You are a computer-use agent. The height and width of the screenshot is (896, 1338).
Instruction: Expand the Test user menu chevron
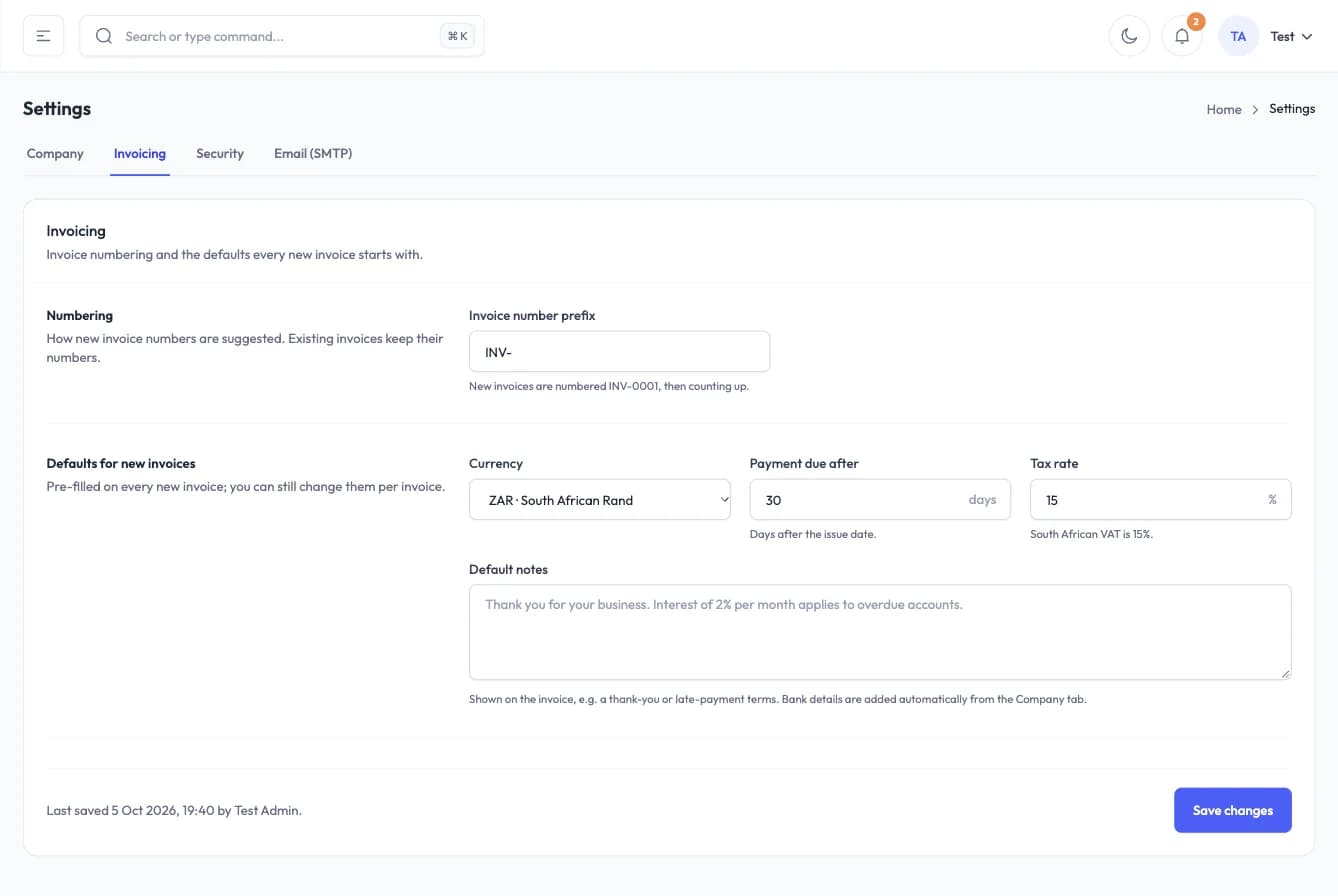pyautogui.click(x=1306, y=37)
